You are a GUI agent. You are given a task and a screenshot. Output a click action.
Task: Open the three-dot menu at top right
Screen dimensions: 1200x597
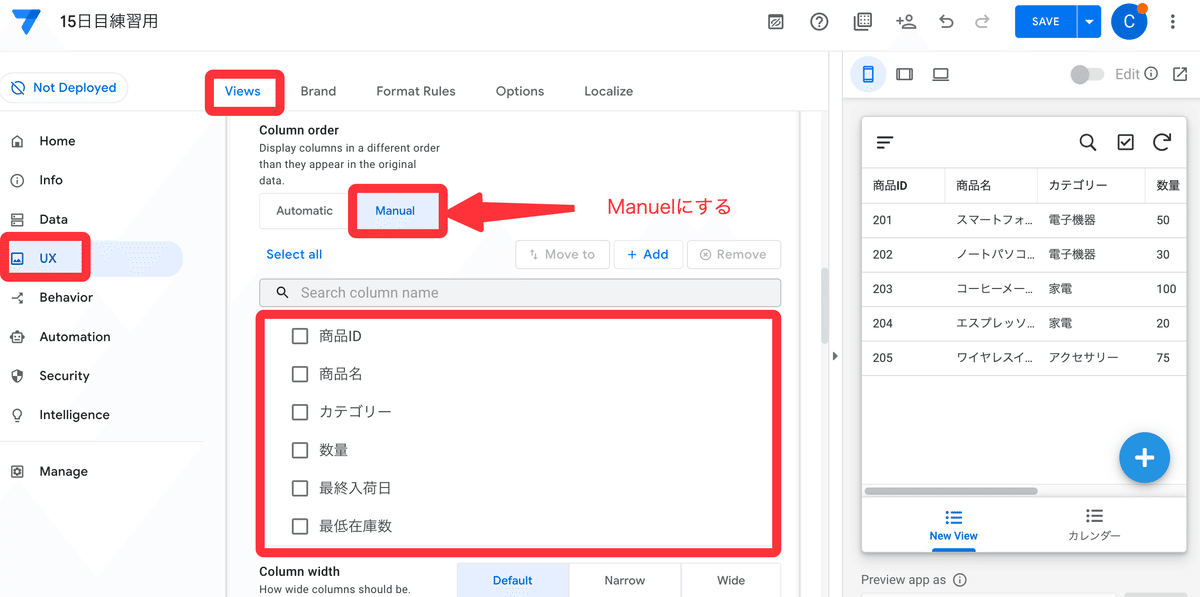coord(1172,21)
